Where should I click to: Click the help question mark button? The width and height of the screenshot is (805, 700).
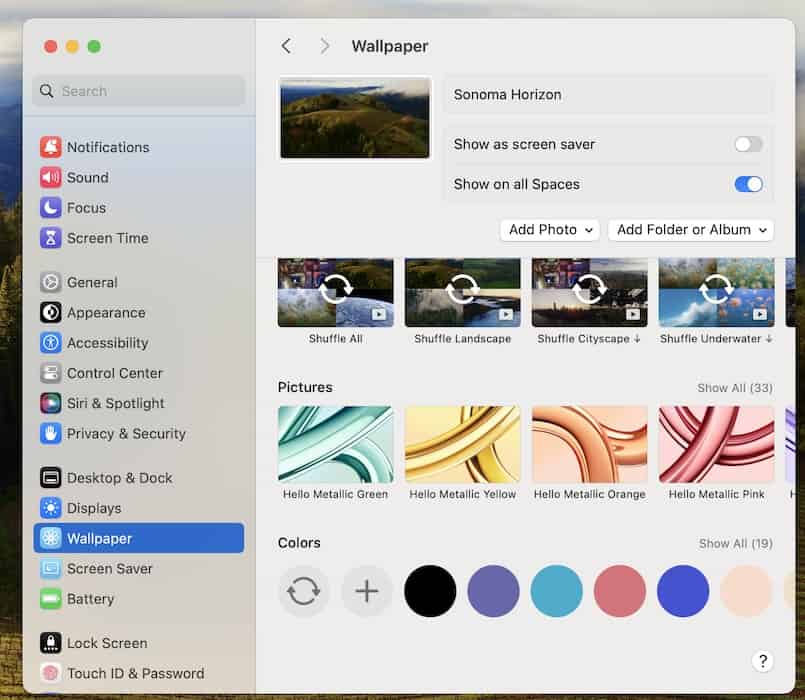(x=762, y=661)
